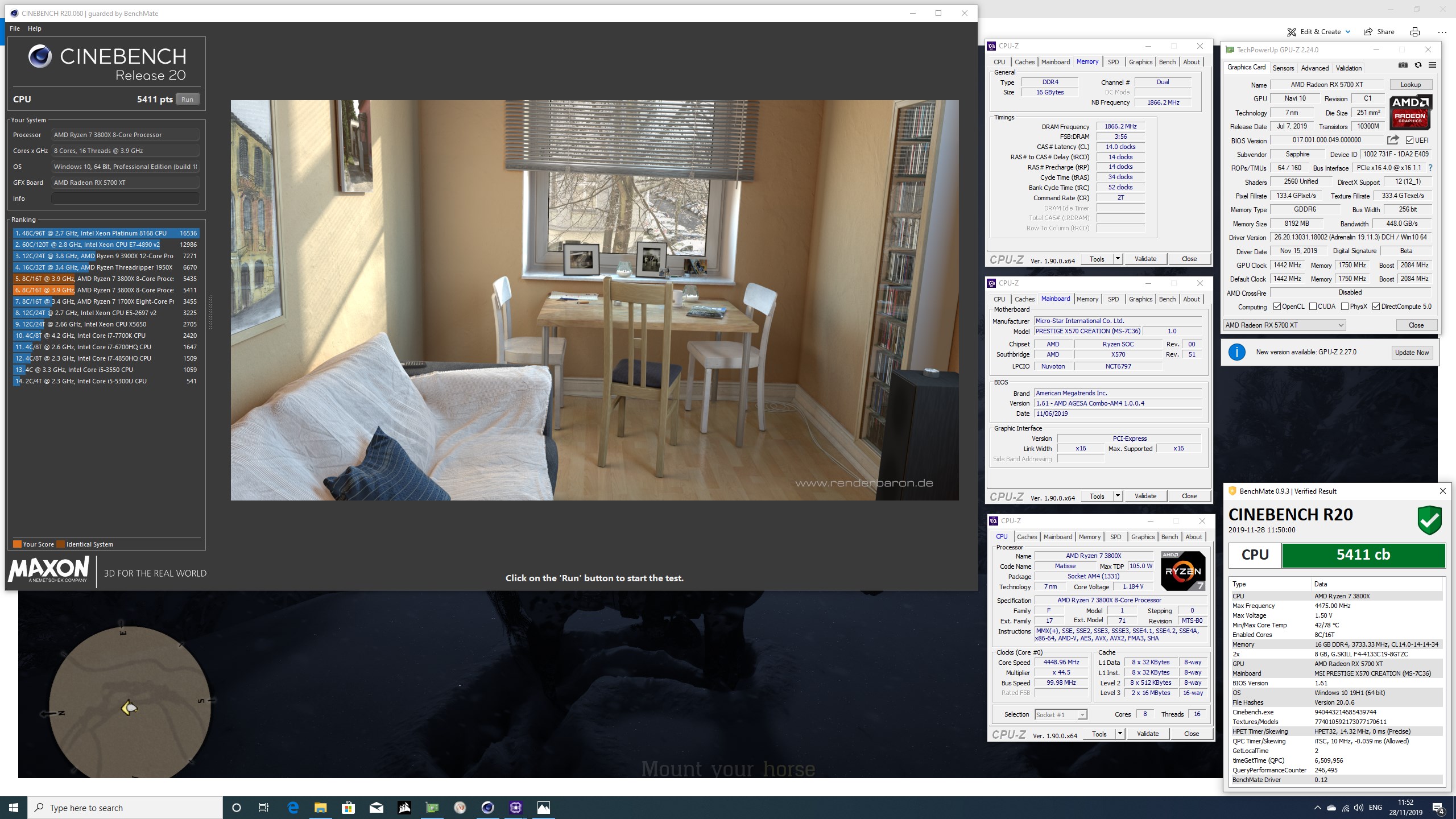Open Bench tab in CPU-Z Mainboard window
Image resolution: width=1456 pixels, height=819 pixels.
click(1167, 299)
